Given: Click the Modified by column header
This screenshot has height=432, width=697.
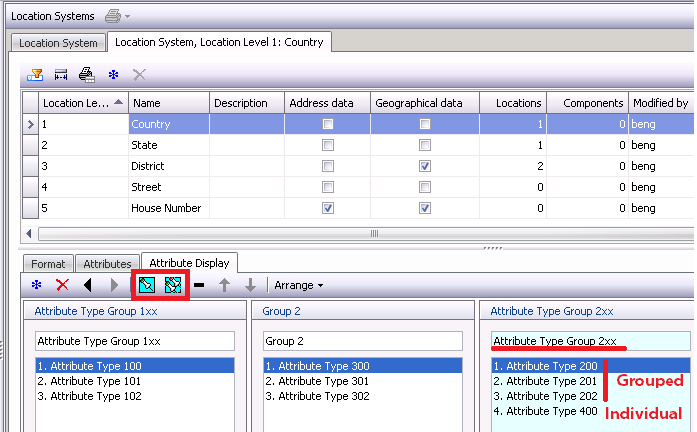Looking at the screenshot, I should click(x=661, y=103).
